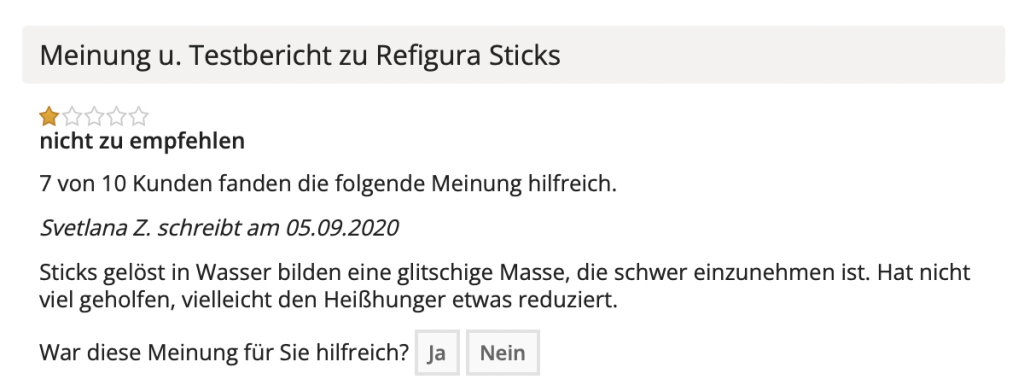Click the author line Svetlana Z.
Viewport: 1024px width, 391px height.
point(219,228)
